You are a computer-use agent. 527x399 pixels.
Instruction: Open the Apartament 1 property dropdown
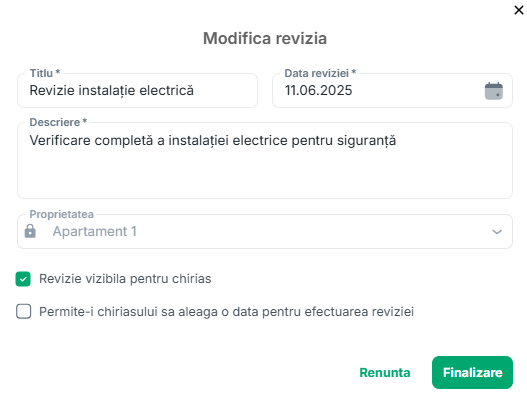tap(265, 232)
